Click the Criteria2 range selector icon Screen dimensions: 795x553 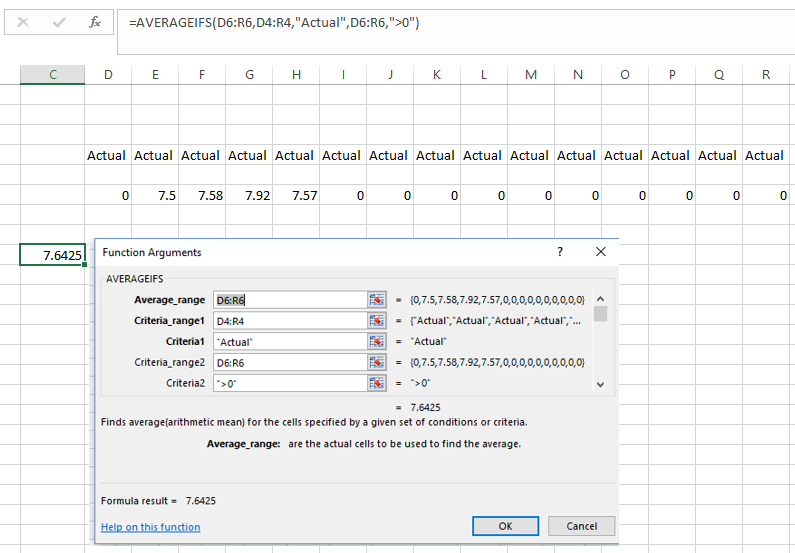(377, 383)
